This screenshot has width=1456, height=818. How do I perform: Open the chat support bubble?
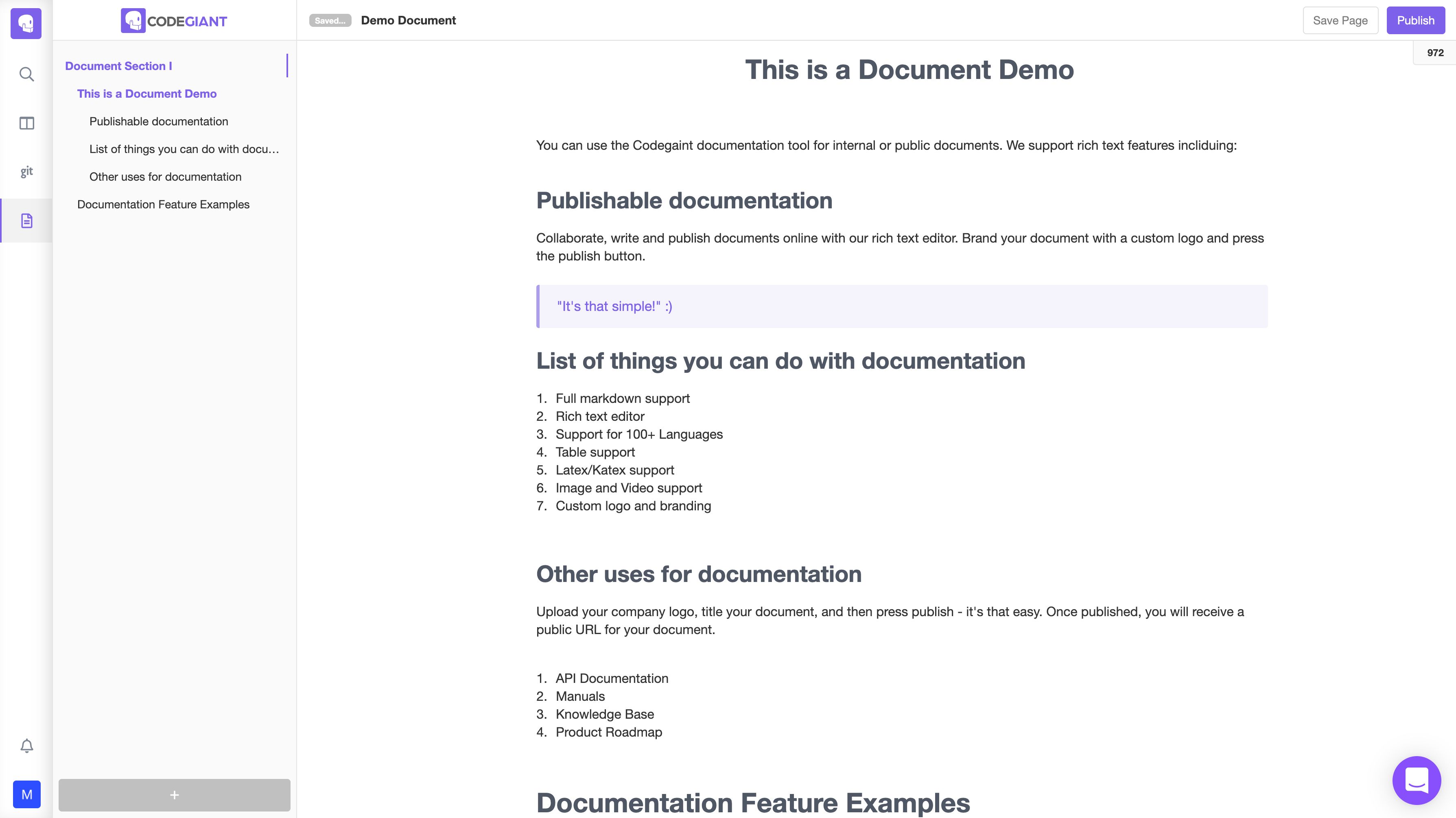tap(1417, 780)
